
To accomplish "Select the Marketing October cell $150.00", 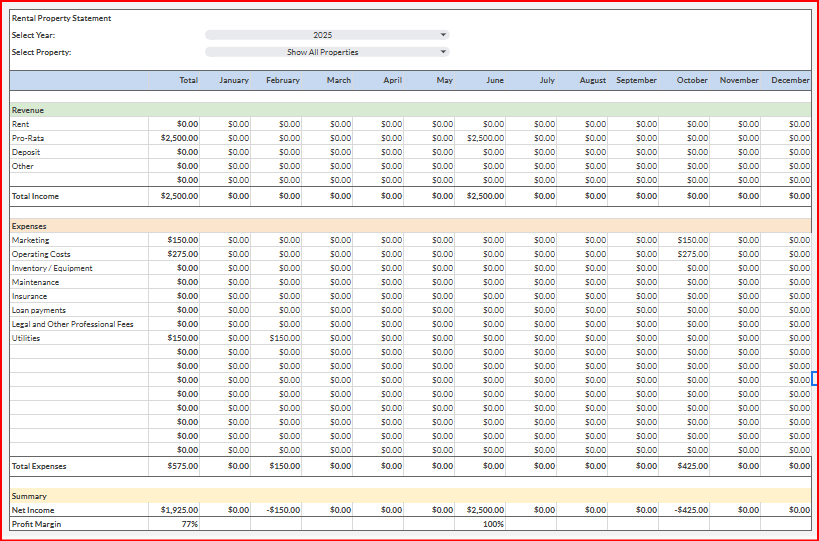I will click(684, 240).
